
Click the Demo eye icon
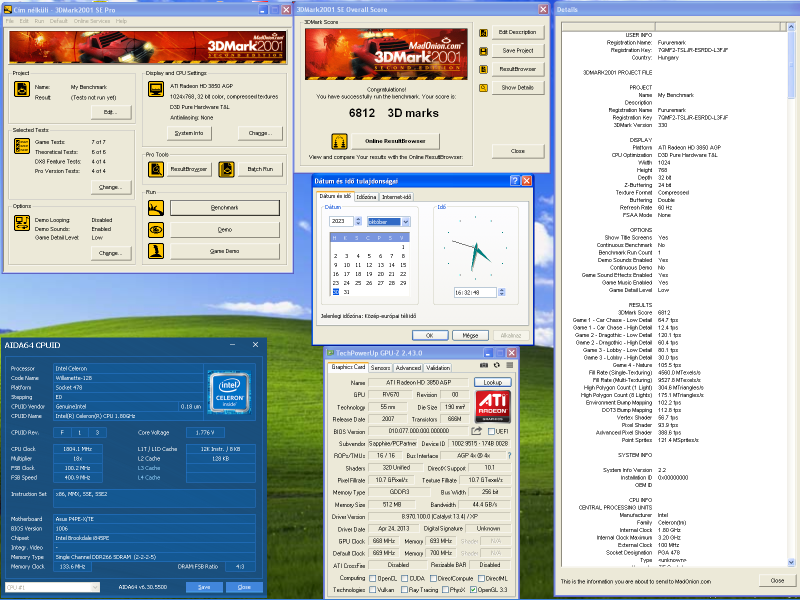156,230
